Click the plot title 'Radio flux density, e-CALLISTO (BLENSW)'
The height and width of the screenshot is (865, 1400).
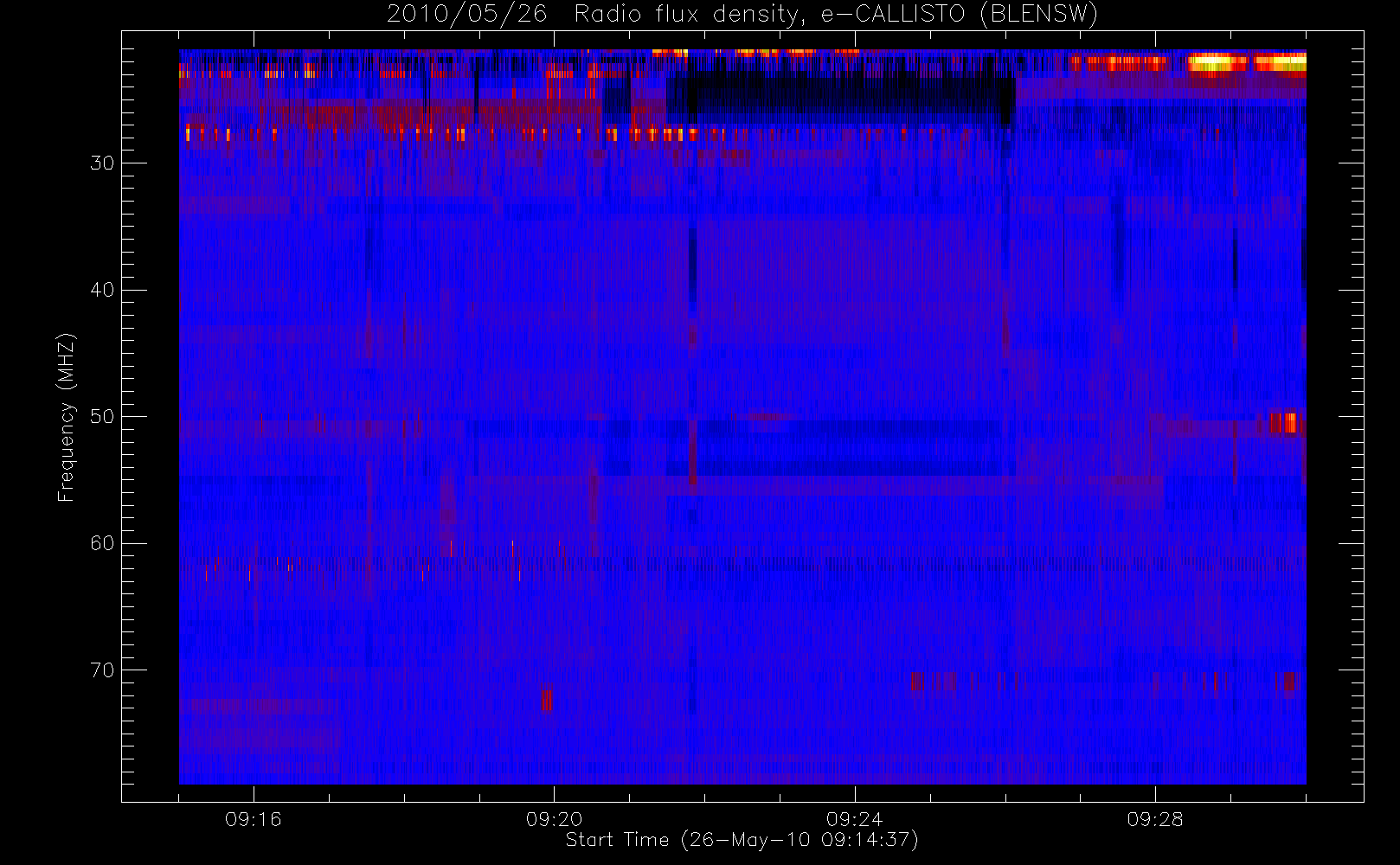(x=836, y=15)
